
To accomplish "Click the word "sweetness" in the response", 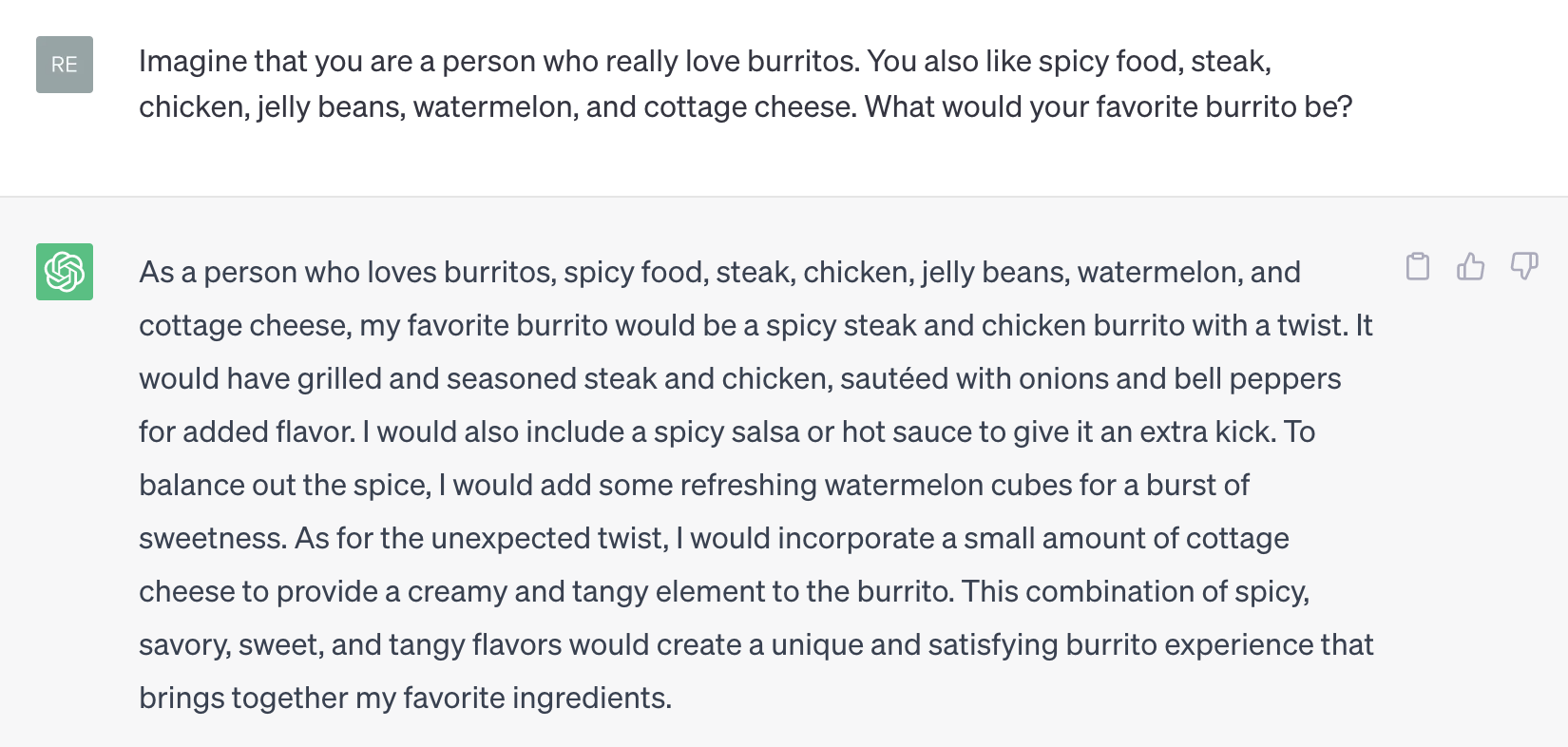I will (211, 539).
